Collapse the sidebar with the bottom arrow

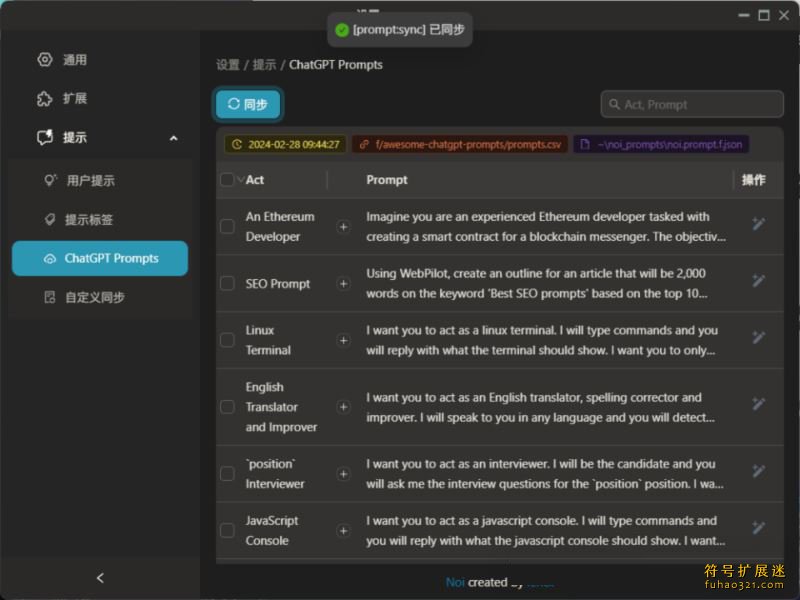point(100,578)
